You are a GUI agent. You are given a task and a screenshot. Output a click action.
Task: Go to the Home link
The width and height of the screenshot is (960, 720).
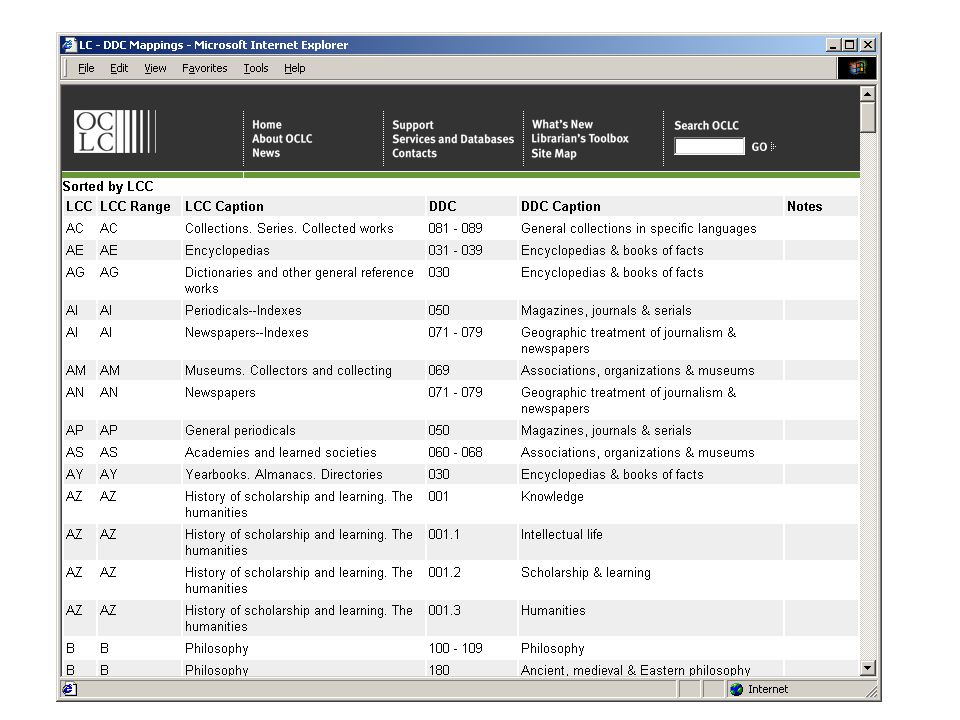click(x=267, y=124)
